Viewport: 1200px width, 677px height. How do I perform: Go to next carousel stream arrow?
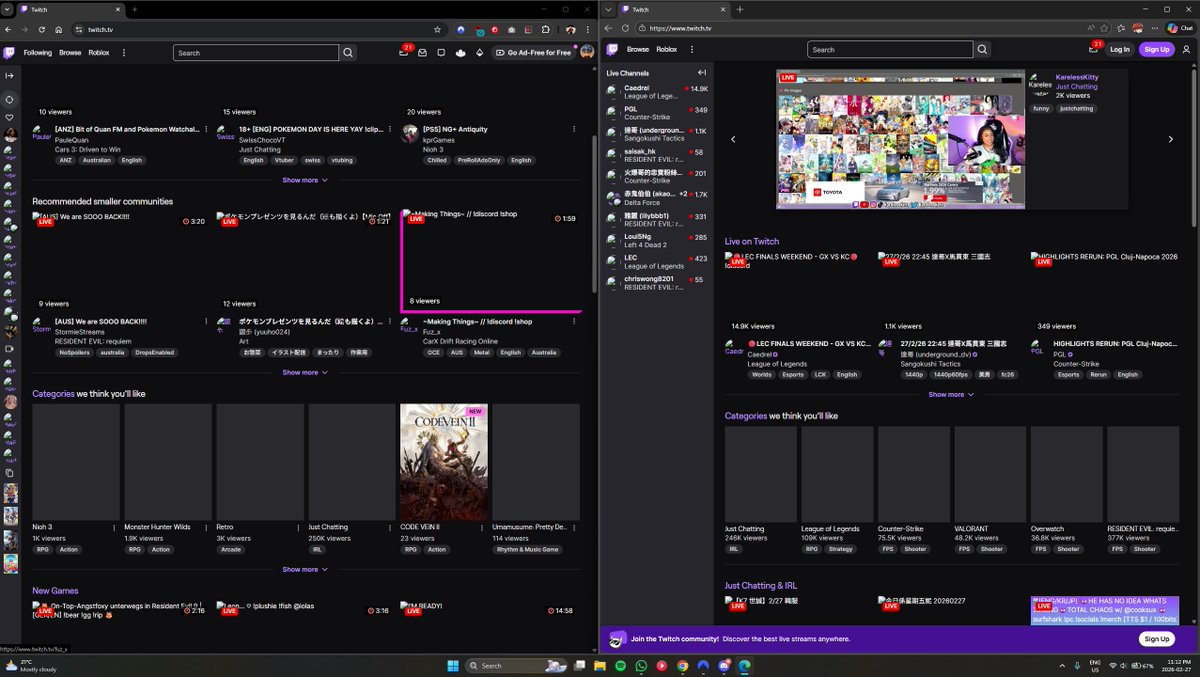click(x=1171, y=139)
